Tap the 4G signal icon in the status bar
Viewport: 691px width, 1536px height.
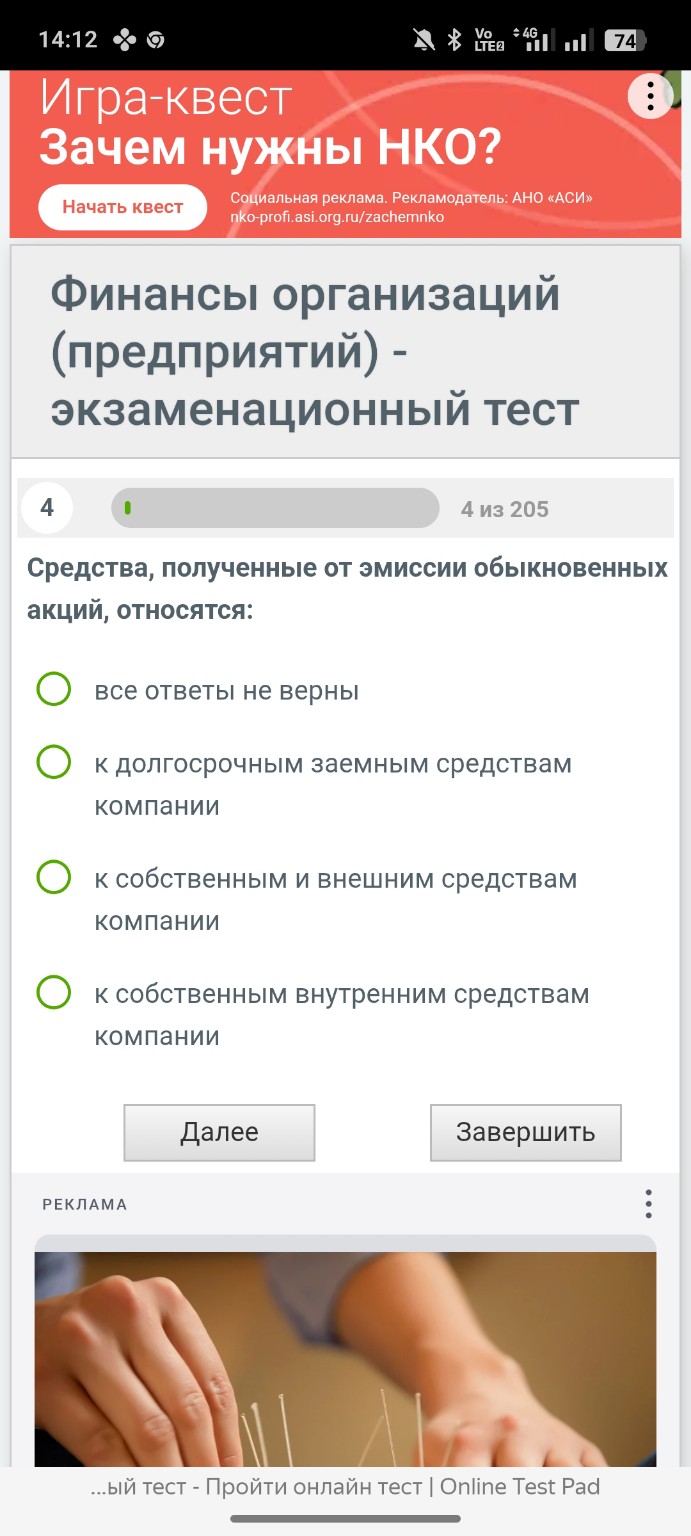(x=533, y=36)
